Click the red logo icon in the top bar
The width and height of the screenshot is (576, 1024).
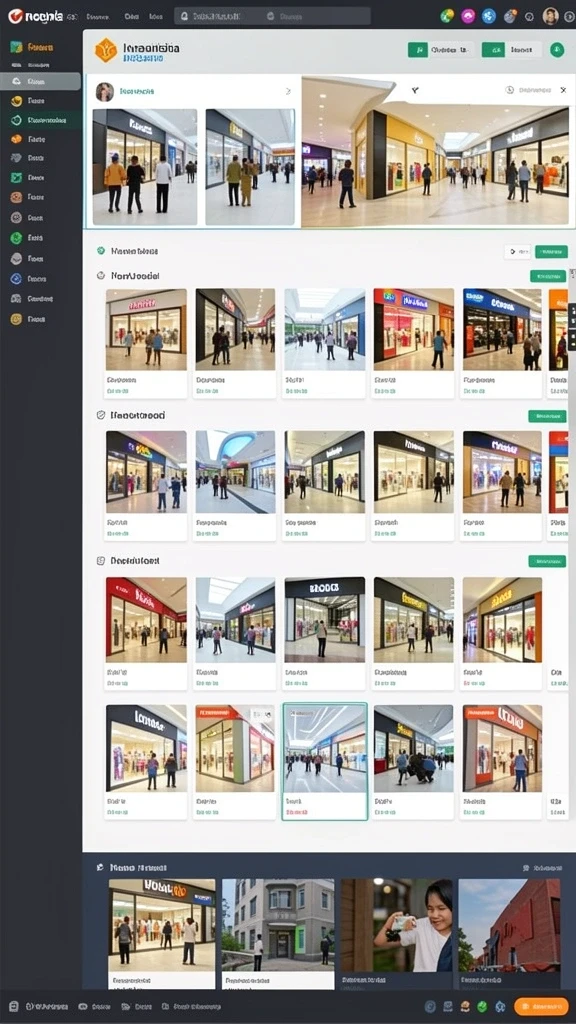point(16,16)
